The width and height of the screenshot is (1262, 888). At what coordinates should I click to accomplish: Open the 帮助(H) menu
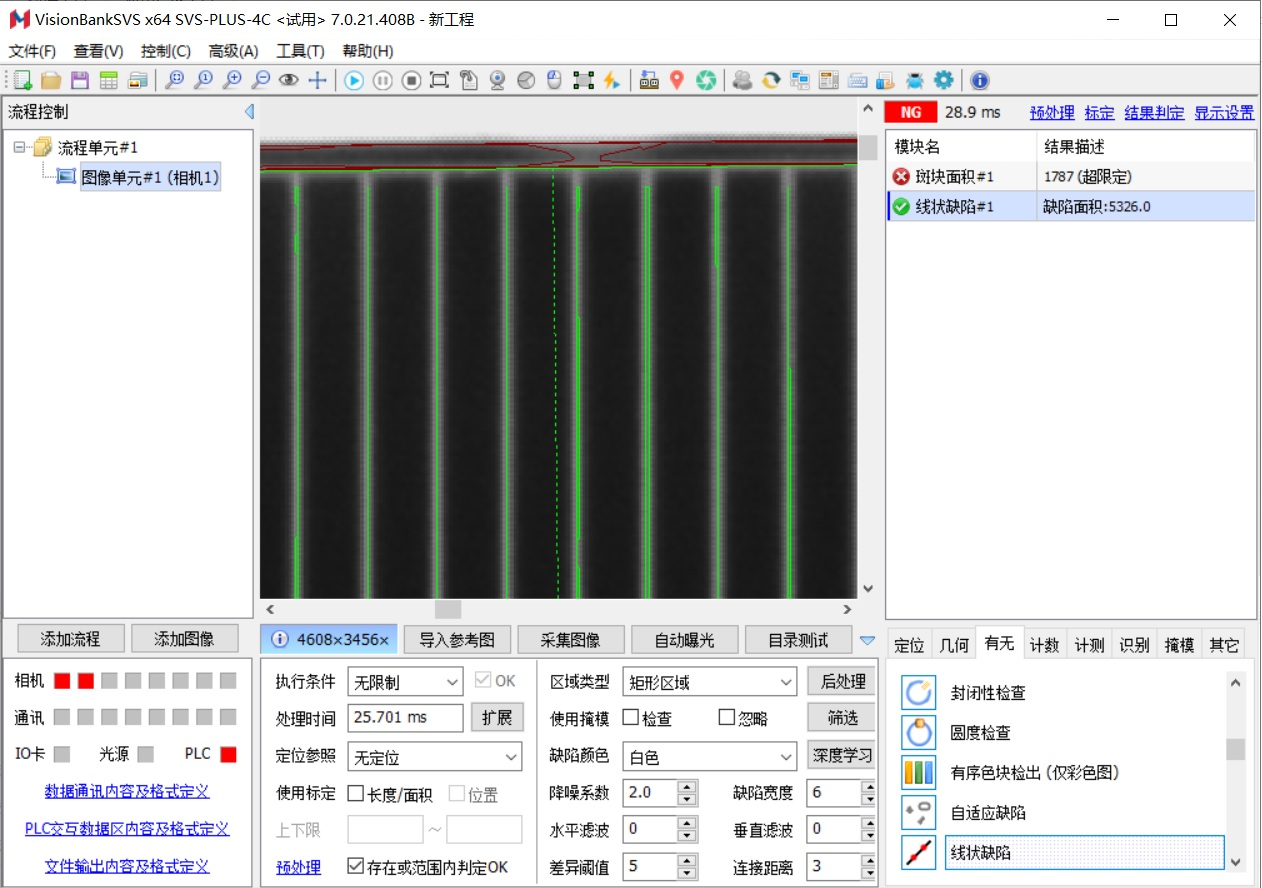(368, 51)
